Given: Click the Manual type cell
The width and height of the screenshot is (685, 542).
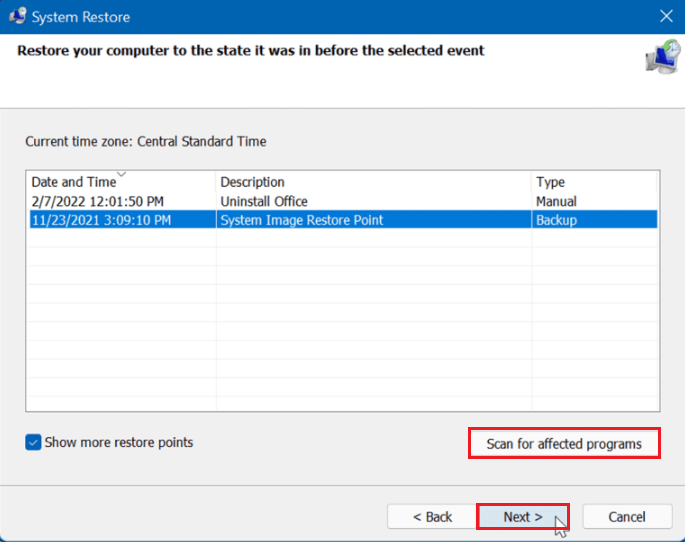Looking at the screenshot, I should pos(556,201).
